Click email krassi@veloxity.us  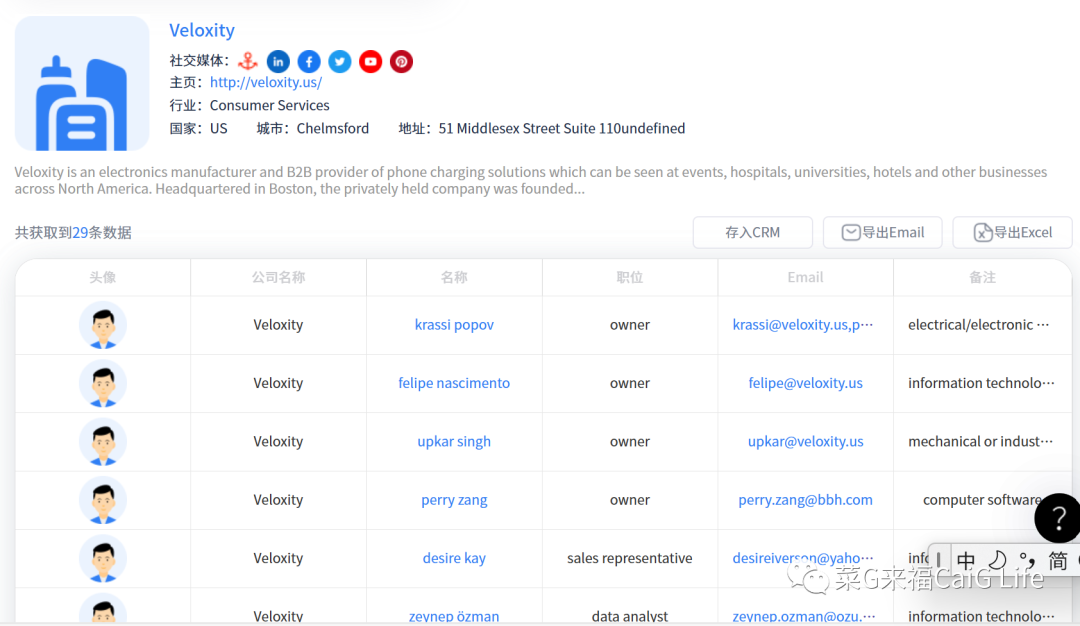pyautogui.click(x=802, y=325)
